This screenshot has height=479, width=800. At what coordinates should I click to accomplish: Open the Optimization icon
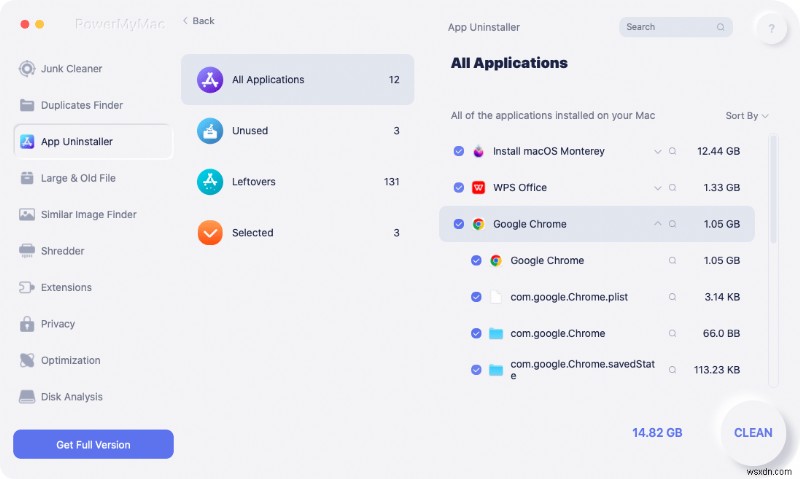[27, 360]
